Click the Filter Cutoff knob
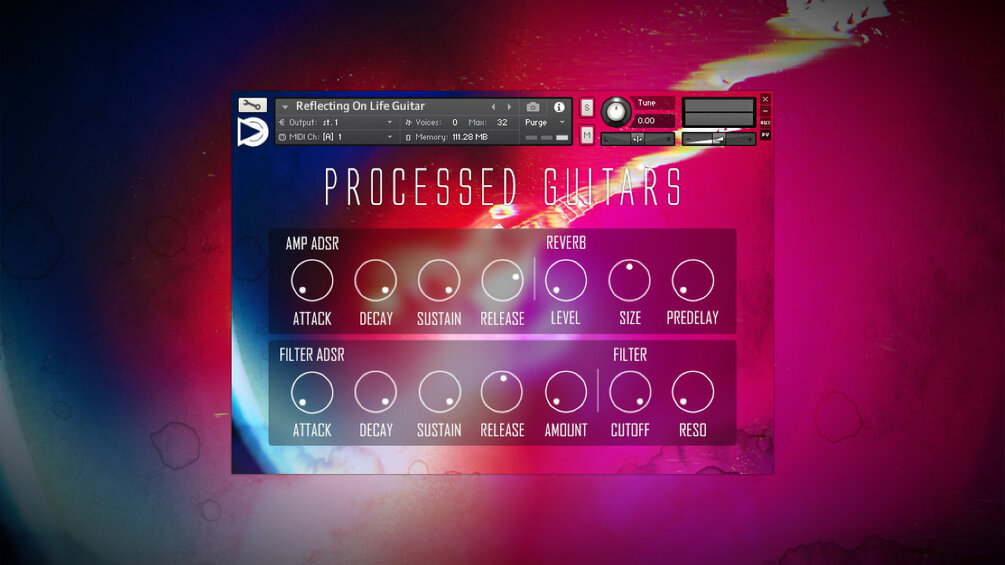Image resolution: width=1005 pixels, height=565 pixels. pyautogui.click(x=629, y=392)
